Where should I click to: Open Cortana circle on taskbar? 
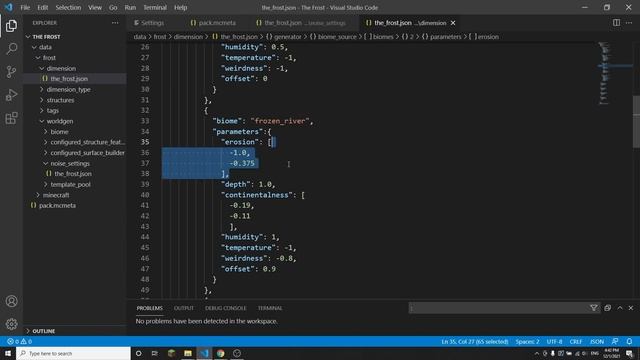click(x=138, y=353)
